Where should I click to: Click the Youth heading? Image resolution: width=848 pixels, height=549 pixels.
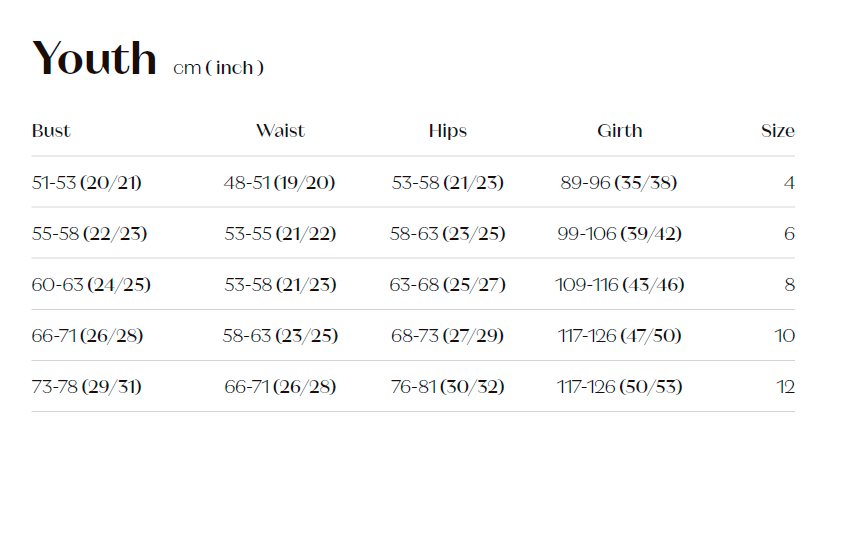(x=95, y=58)
